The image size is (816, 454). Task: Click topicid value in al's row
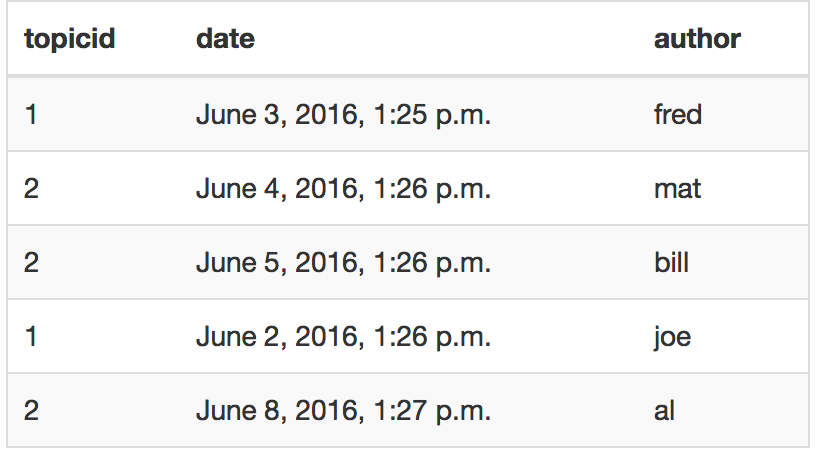pyautogui.click(x=31, y=411)
